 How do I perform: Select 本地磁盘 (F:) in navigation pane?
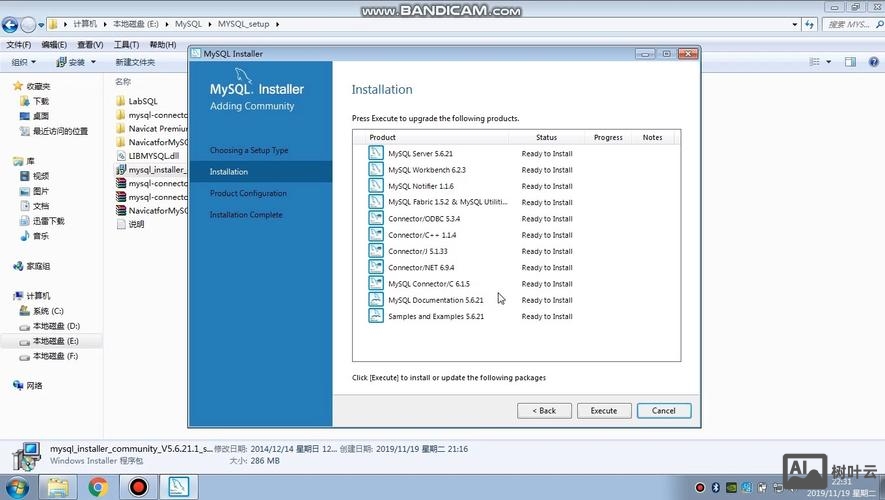click(55, 356)
